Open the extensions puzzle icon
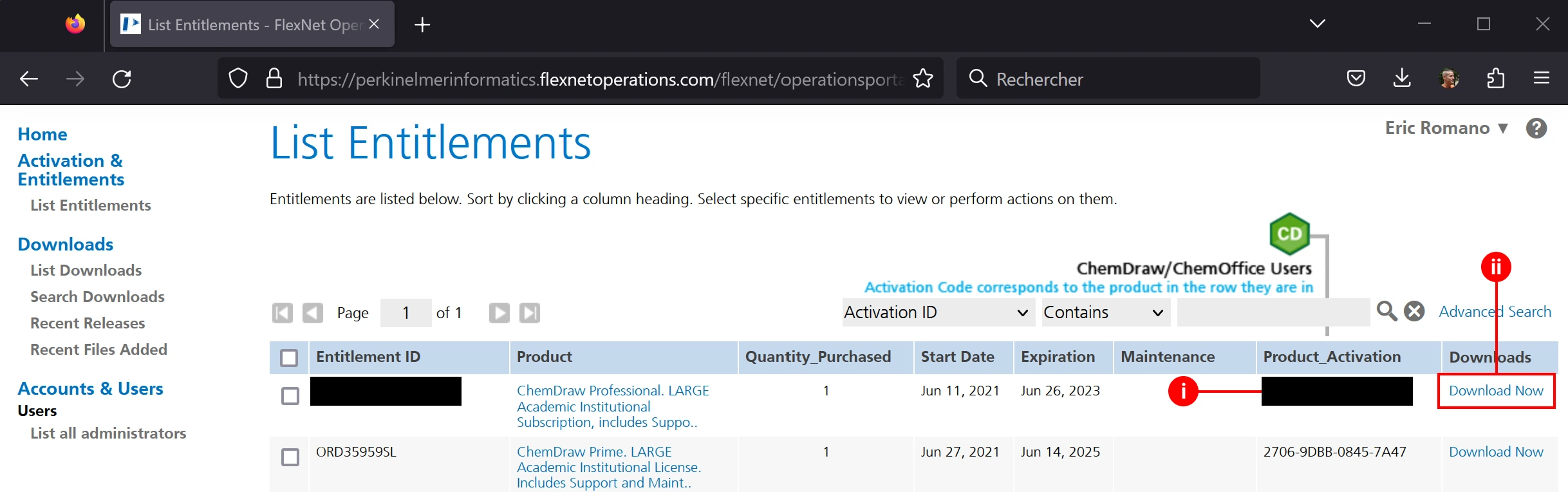This screenshot has height=492, width=1568. click(x=1495, y=79)
